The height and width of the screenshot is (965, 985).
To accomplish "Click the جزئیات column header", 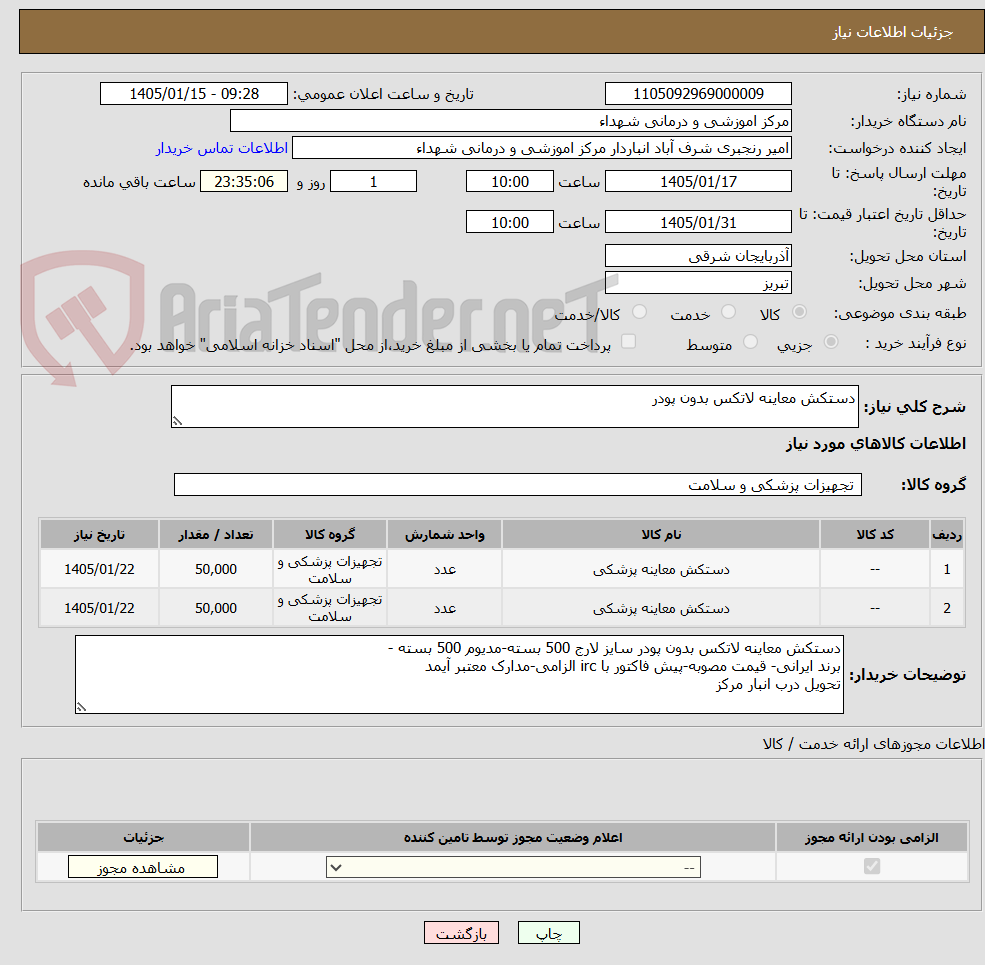I will [143, 837].
